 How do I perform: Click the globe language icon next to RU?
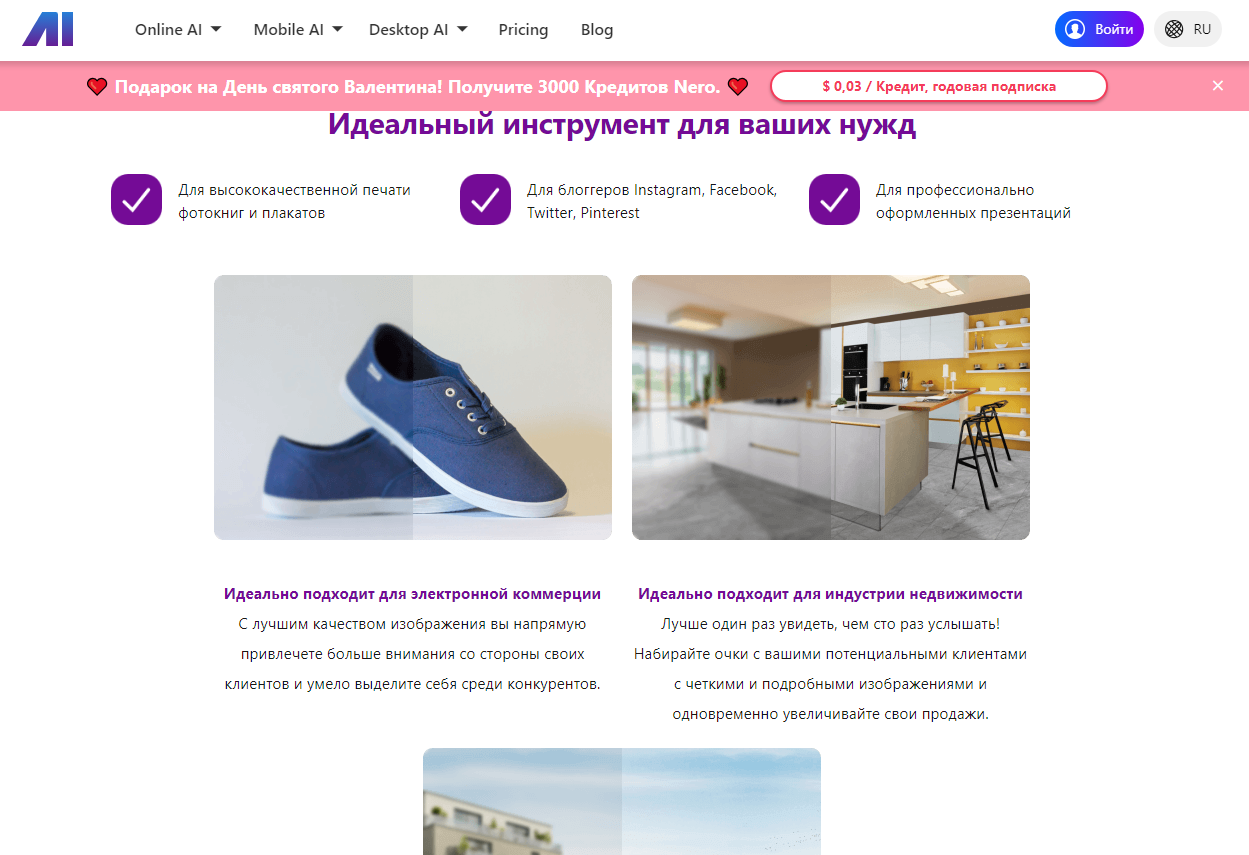tap(1174, 29)
